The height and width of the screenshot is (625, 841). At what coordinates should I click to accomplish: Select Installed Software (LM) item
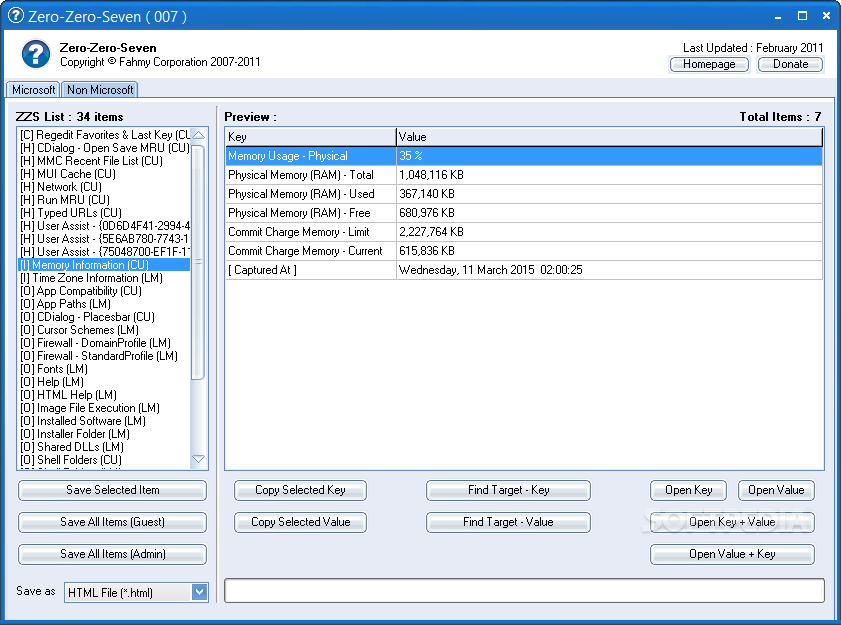pyautogui.click(x=105, y=421)
